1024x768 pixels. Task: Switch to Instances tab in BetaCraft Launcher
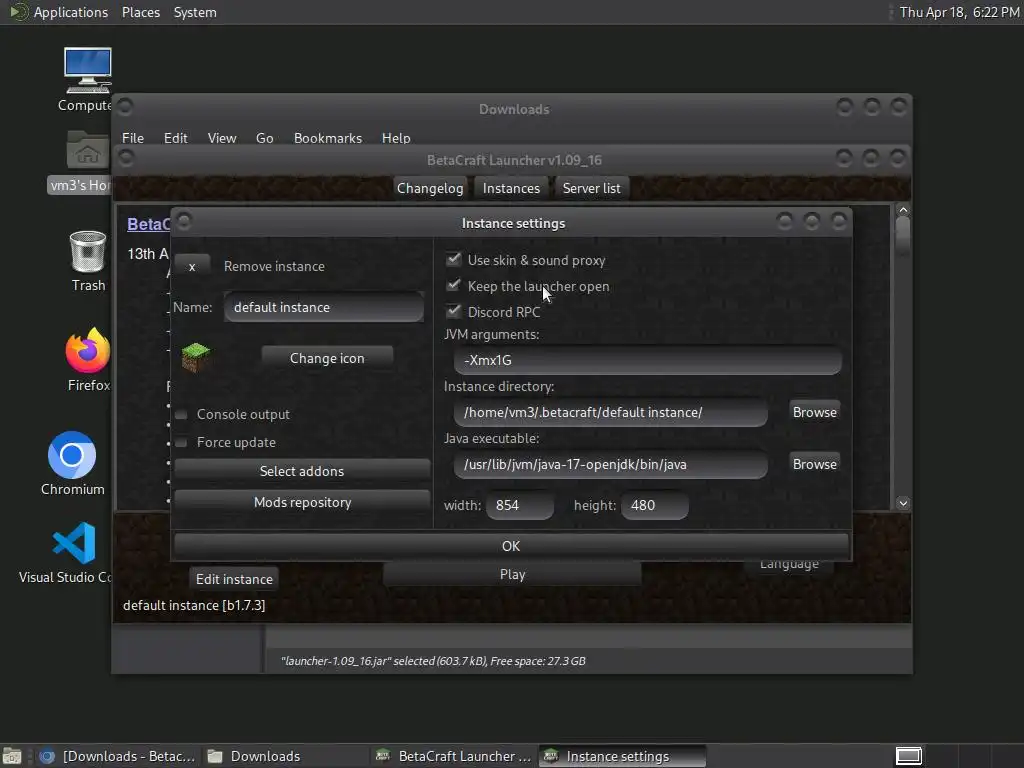click(x=511, y=188)
